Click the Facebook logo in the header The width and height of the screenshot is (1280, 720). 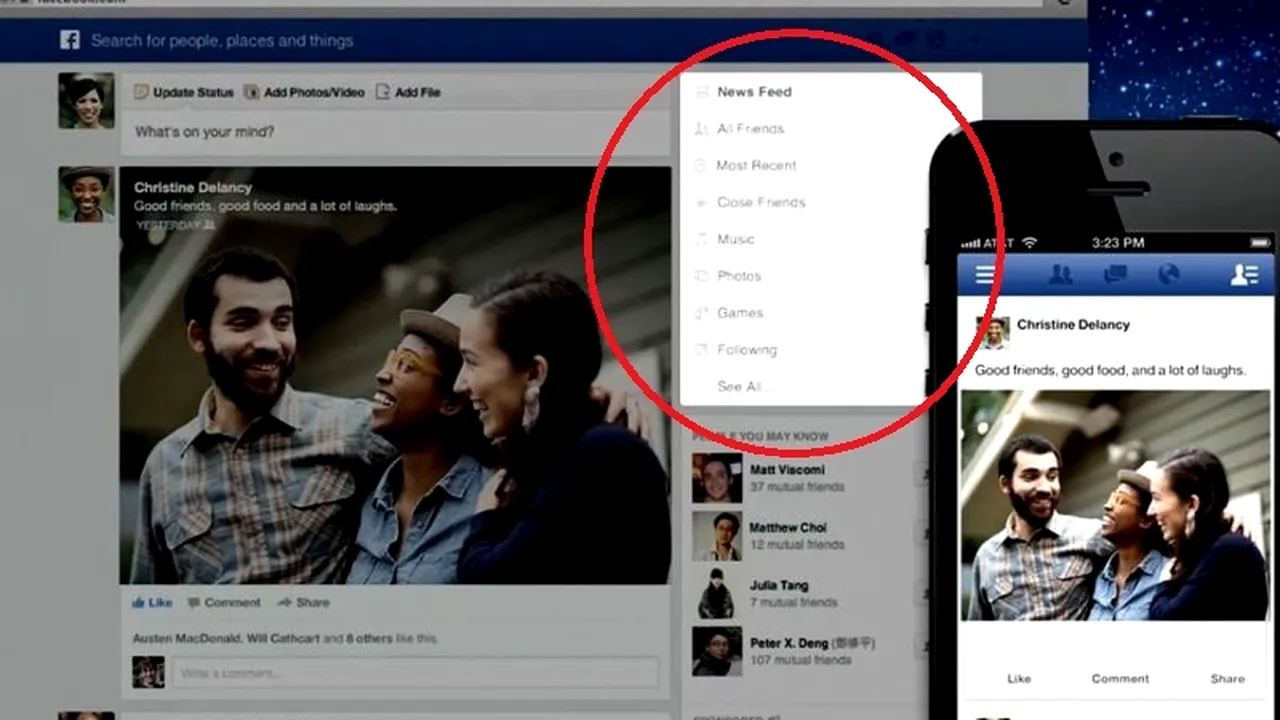(x=68, y=40)
